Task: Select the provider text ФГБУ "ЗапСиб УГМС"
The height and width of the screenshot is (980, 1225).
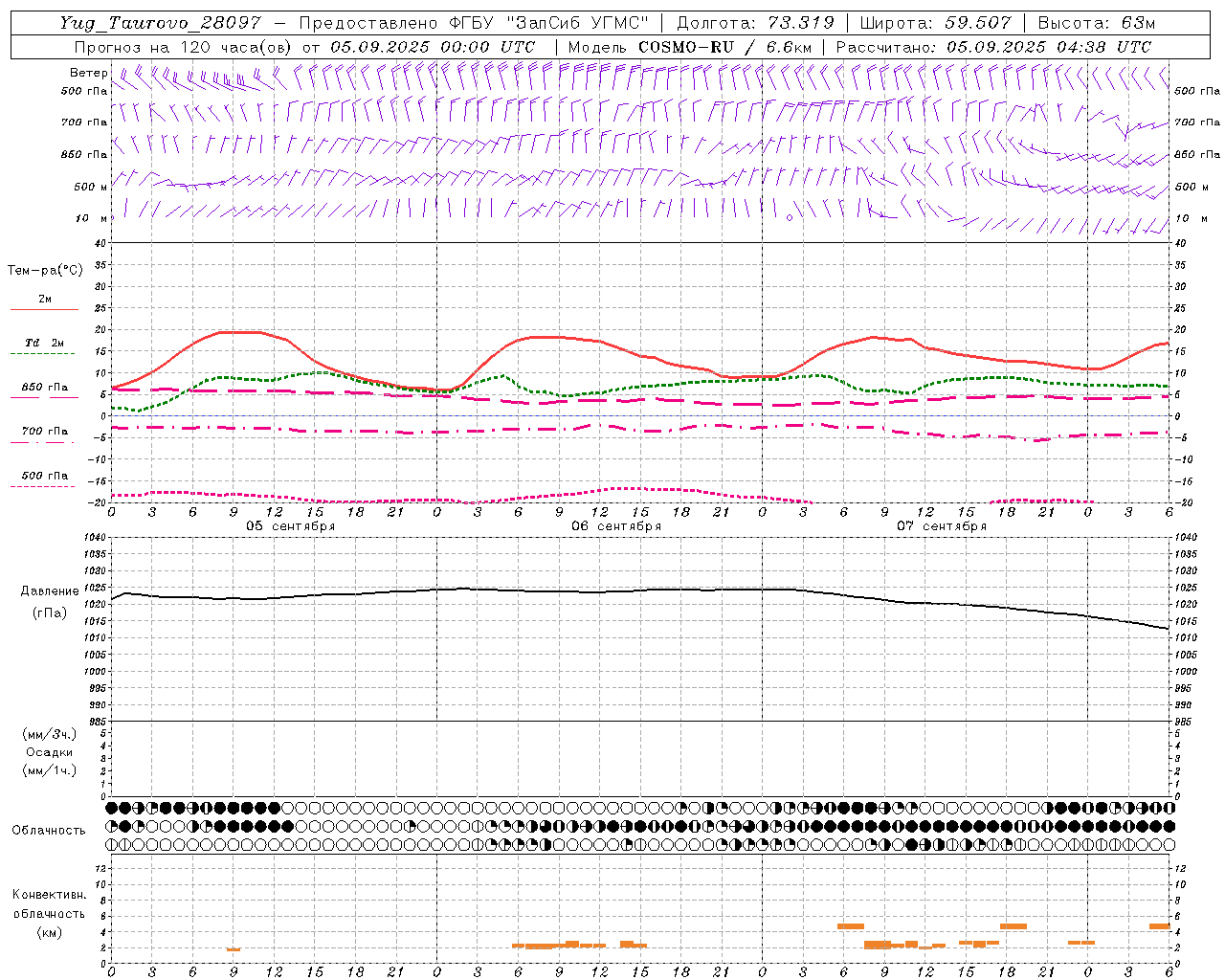Action: pyautogui.click(x=548, y=23)
